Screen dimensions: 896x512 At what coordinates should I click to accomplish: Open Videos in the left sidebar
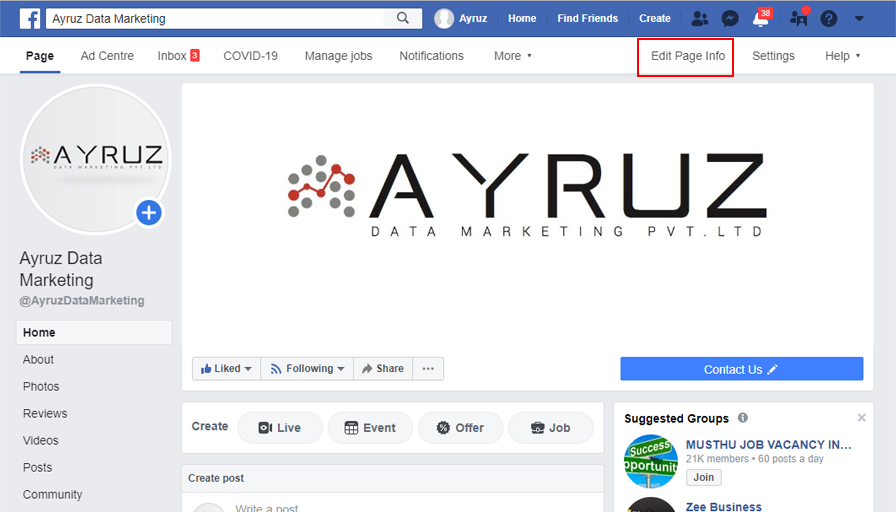tap(41, 441)
